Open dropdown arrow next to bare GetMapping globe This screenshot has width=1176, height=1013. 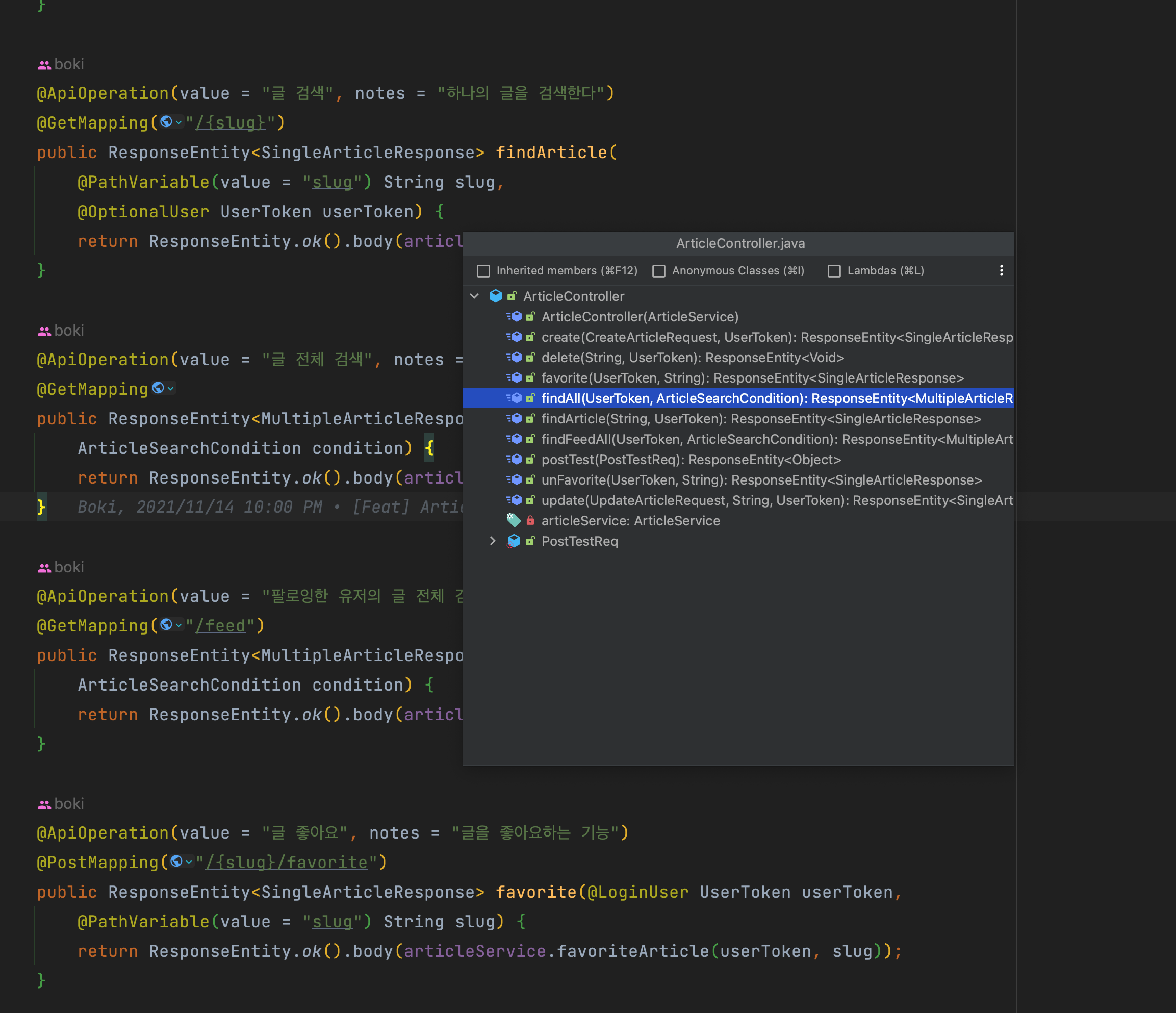pyautogui.click(x=171, y=388)
